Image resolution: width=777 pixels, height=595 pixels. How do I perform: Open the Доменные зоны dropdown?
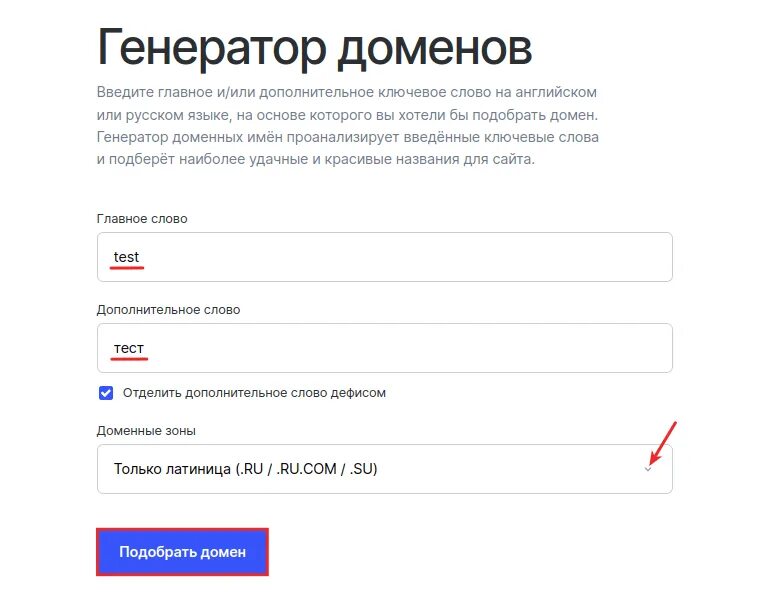tap(385, 469)
